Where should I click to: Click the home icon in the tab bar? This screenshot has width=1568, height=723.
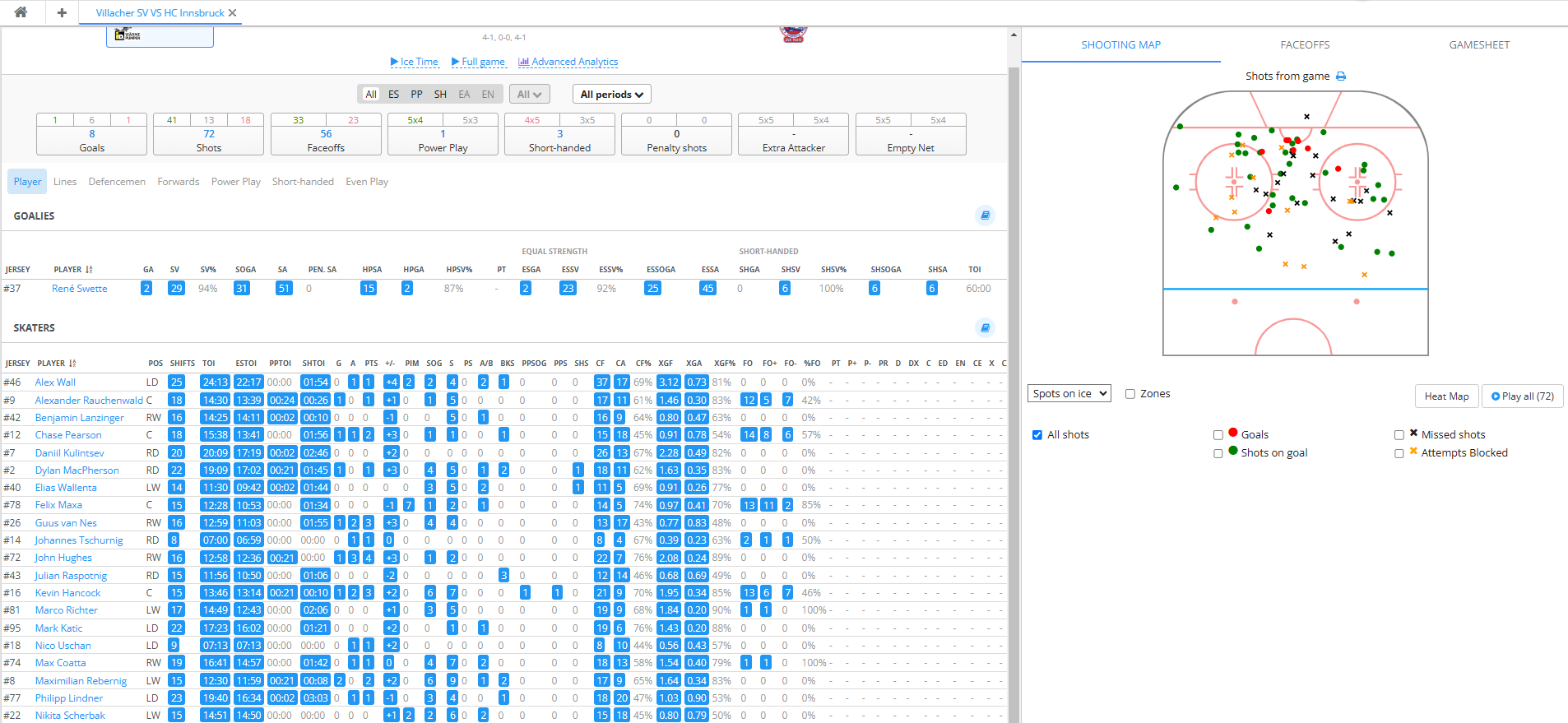click(21, 12)
